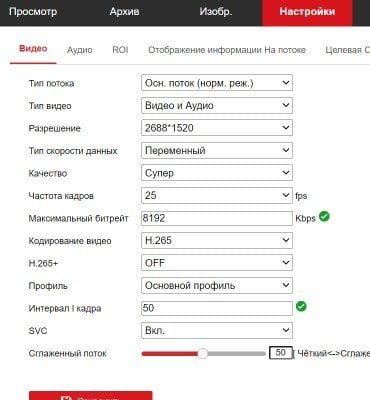The image size is (370, 400).
Task: Open the Аудио sub-tab
Action: [80, 50]
